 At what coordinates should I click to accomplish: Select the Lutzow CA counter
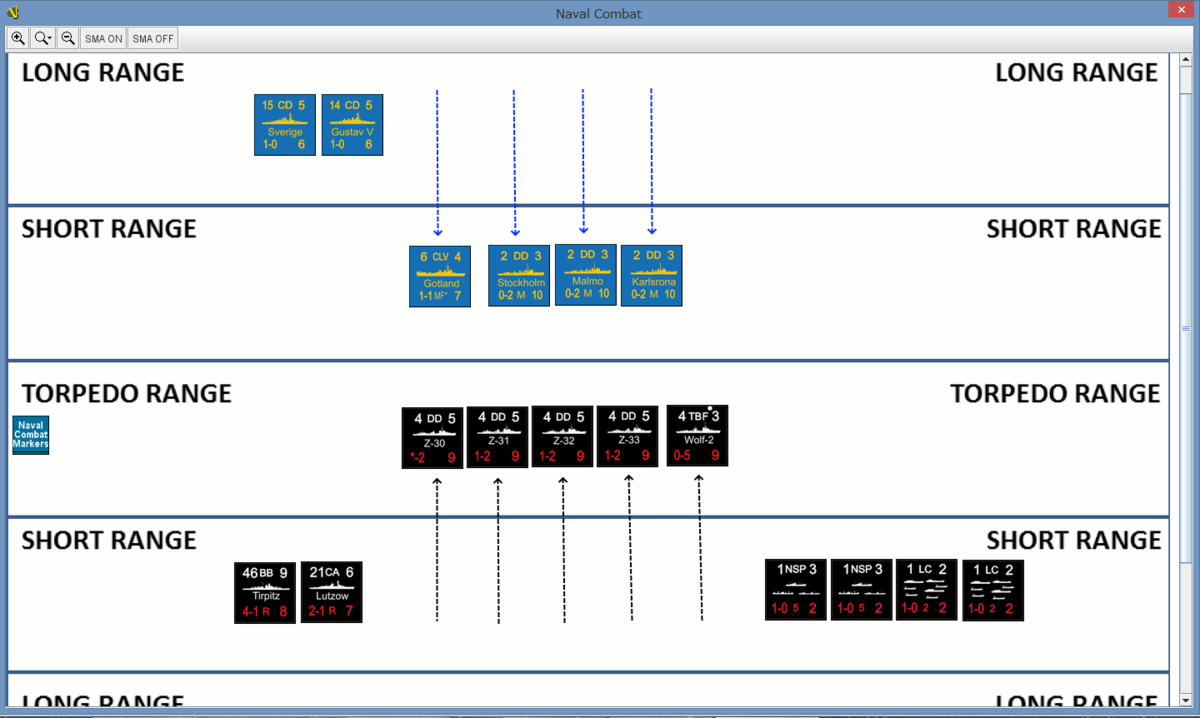[332, 592]
